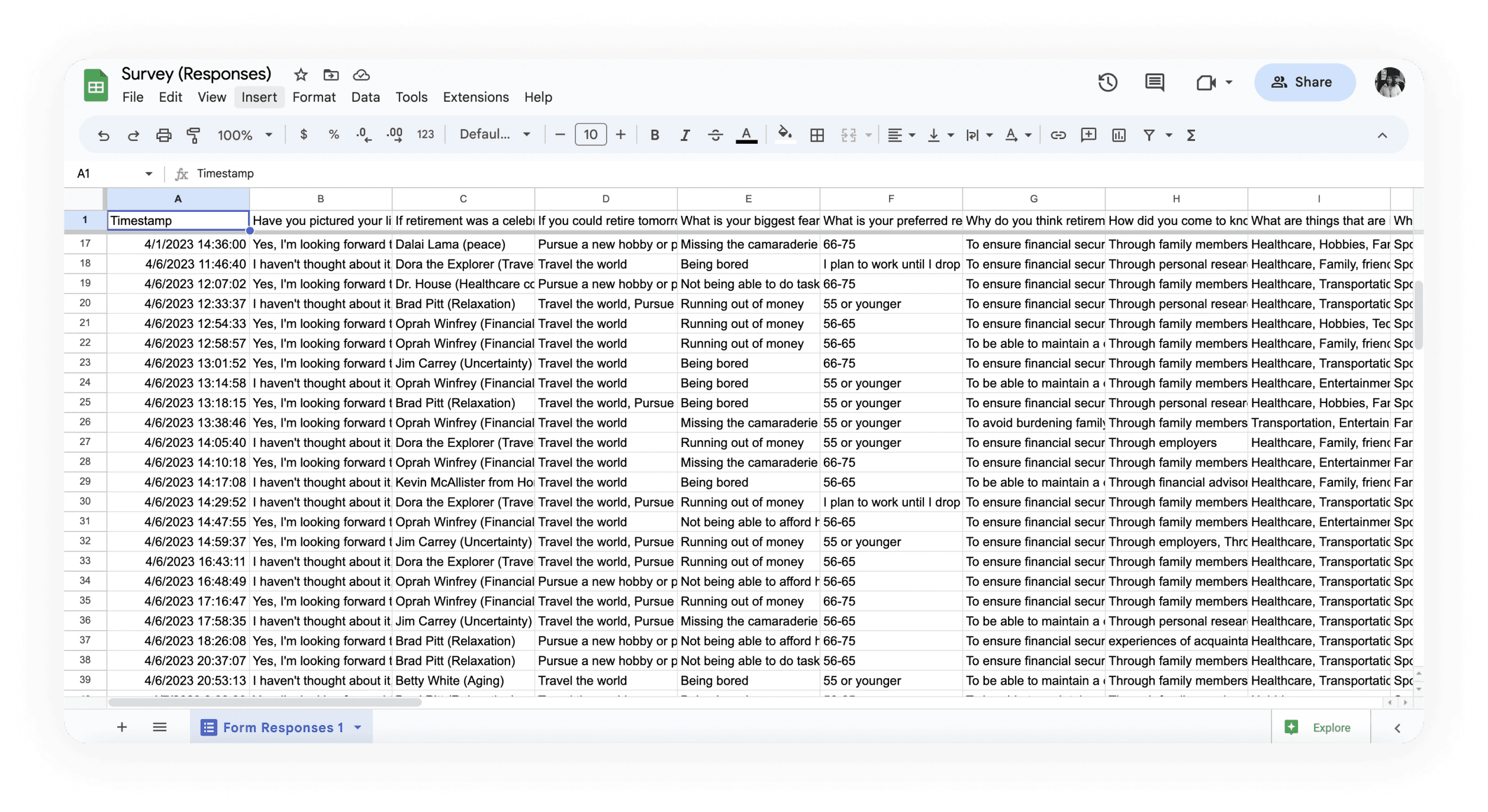
Task: Open the Default font dropdown
Action: click(x=495, y=134)
